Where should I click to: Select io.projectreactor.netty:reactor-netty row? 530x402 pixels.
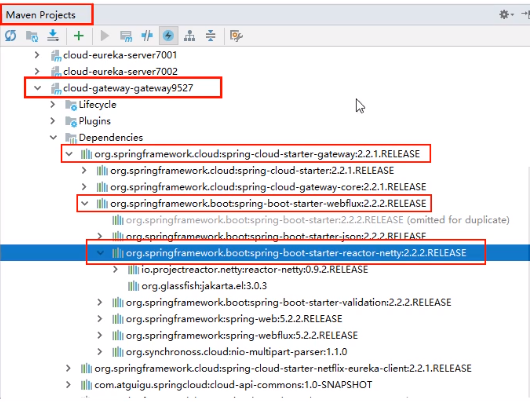255,269
